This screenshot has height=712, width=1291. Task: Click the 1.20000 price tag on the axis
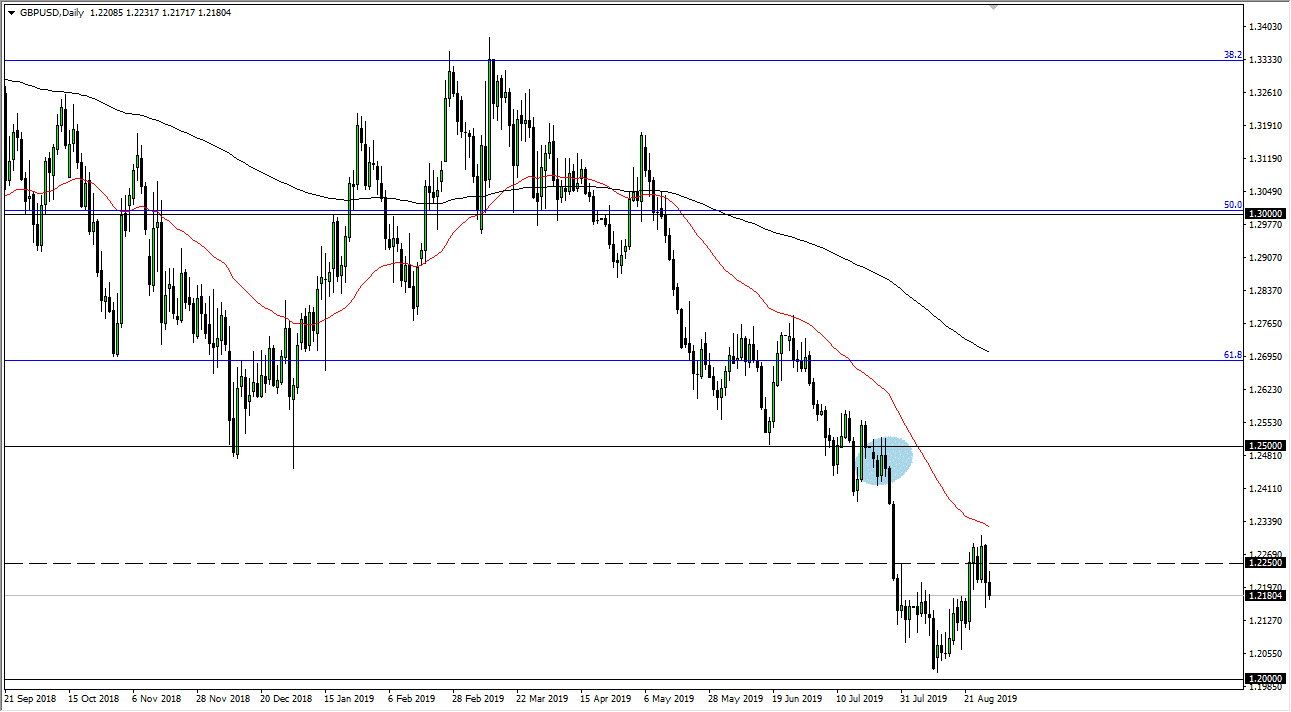[x=1264, y=679]
